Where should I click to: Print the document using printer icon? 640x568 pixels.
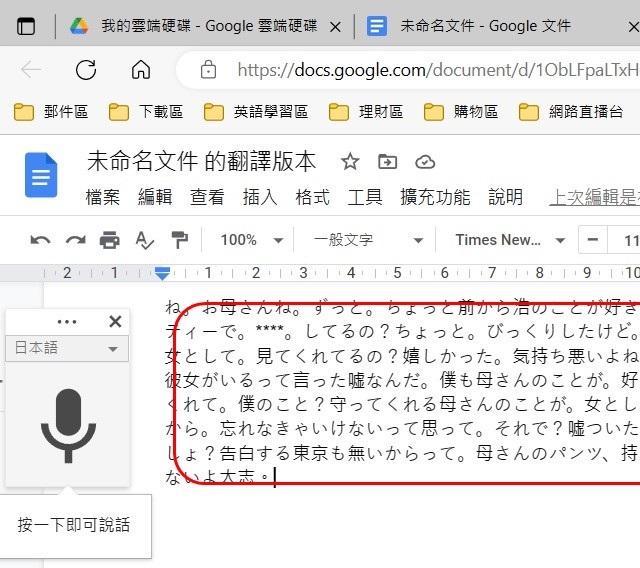coord(110,240)
